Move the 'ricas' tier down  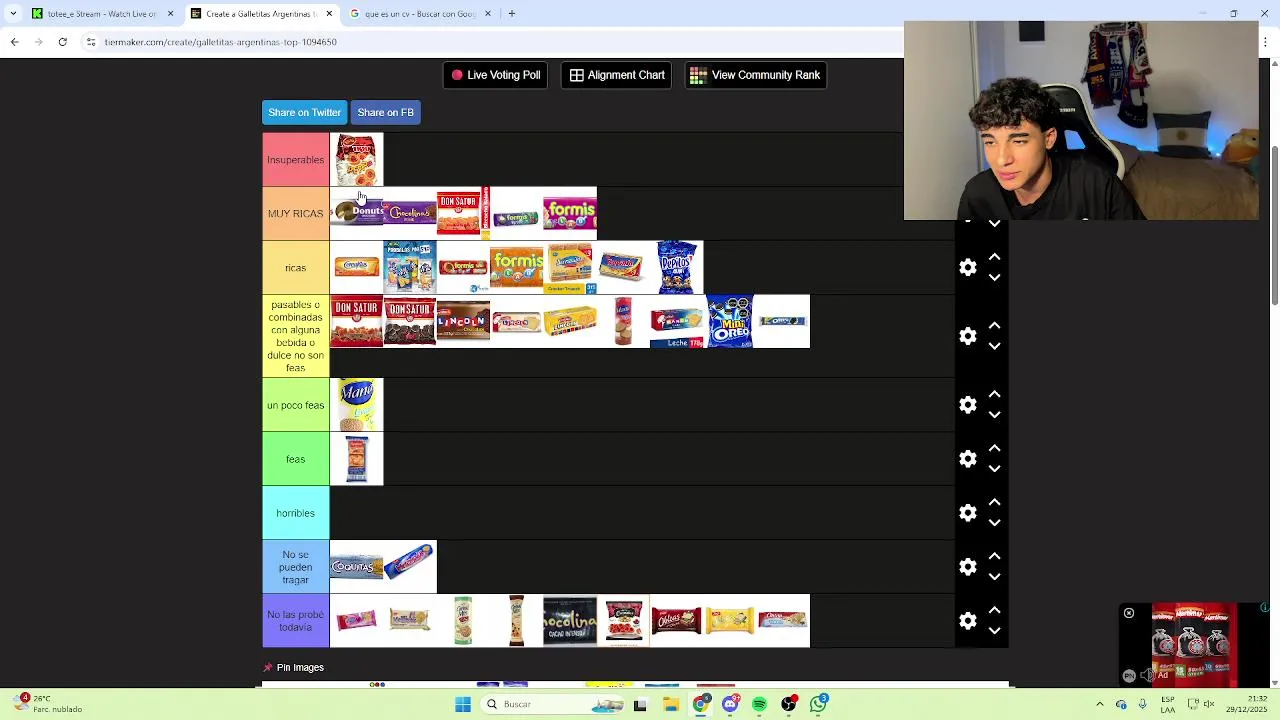point(994,277)
